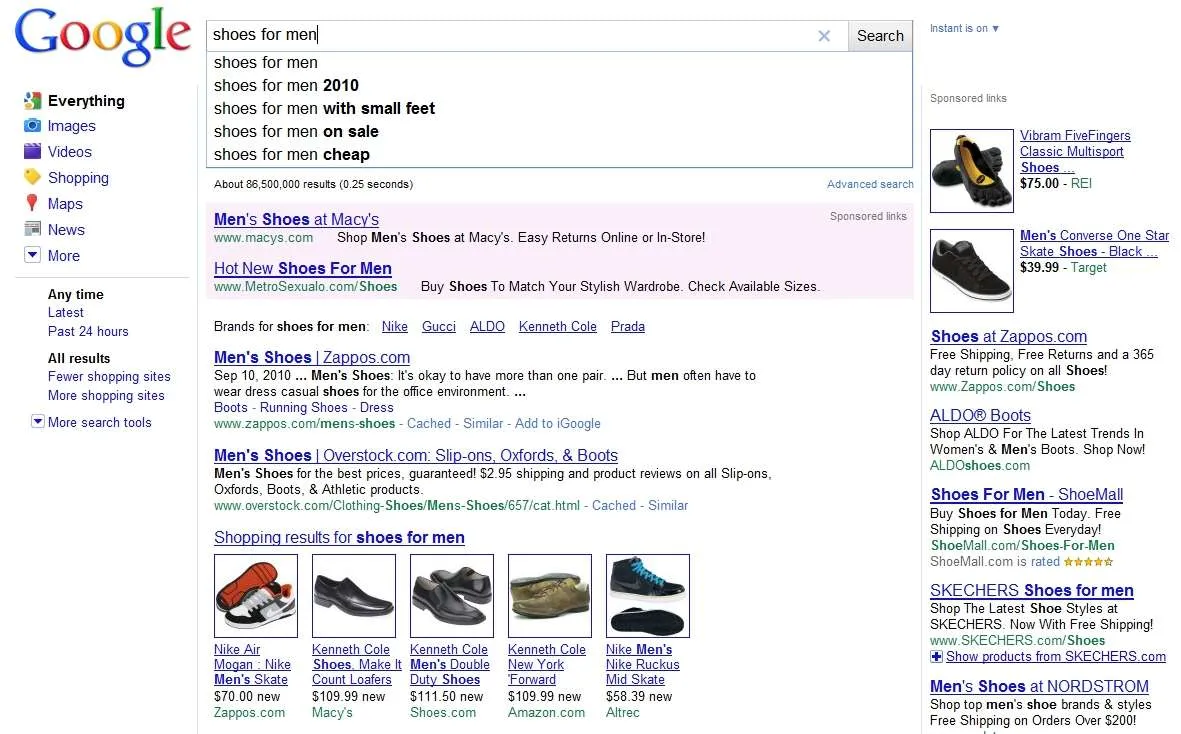Click the Maps pin icon
Screen dimensions: 1181x734
click(x=32, y=203)
